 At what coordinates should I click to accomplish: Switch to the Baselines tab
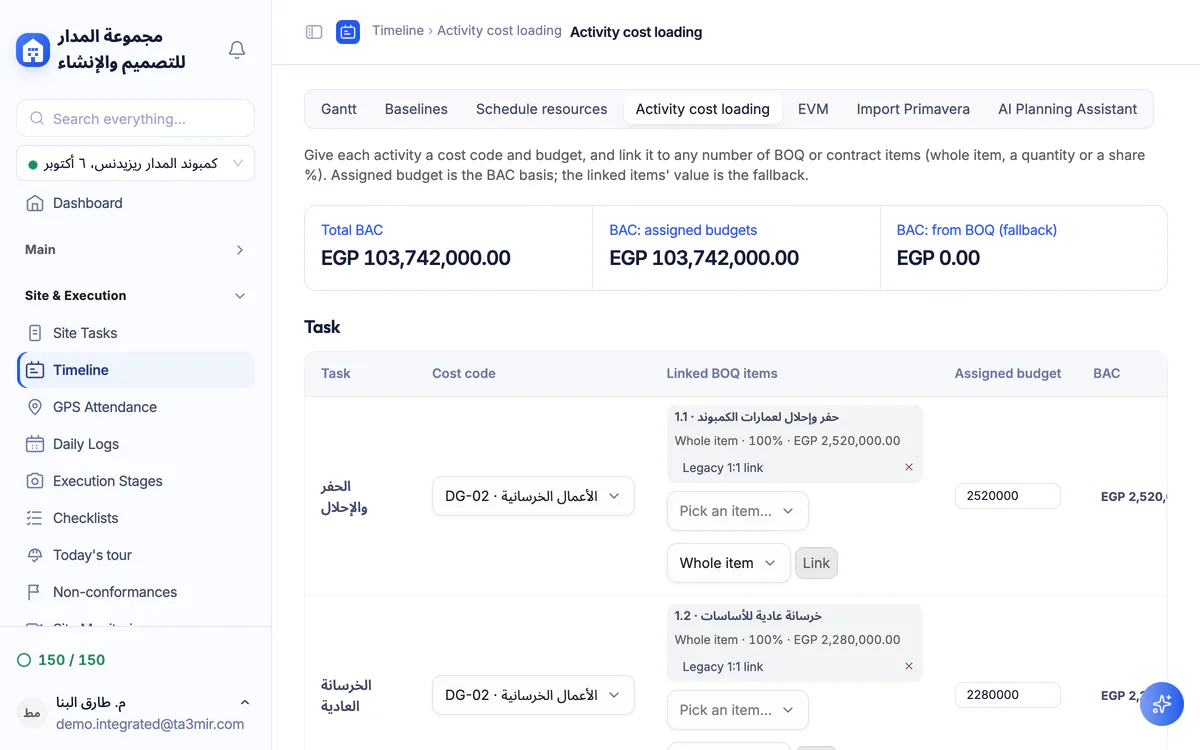coord(416,109)
